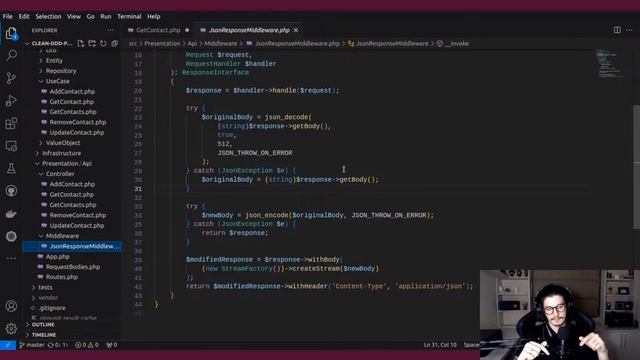Expand the TIMELINE section
The height and width of the screenshot is (360, 640).
coord(44,335)
